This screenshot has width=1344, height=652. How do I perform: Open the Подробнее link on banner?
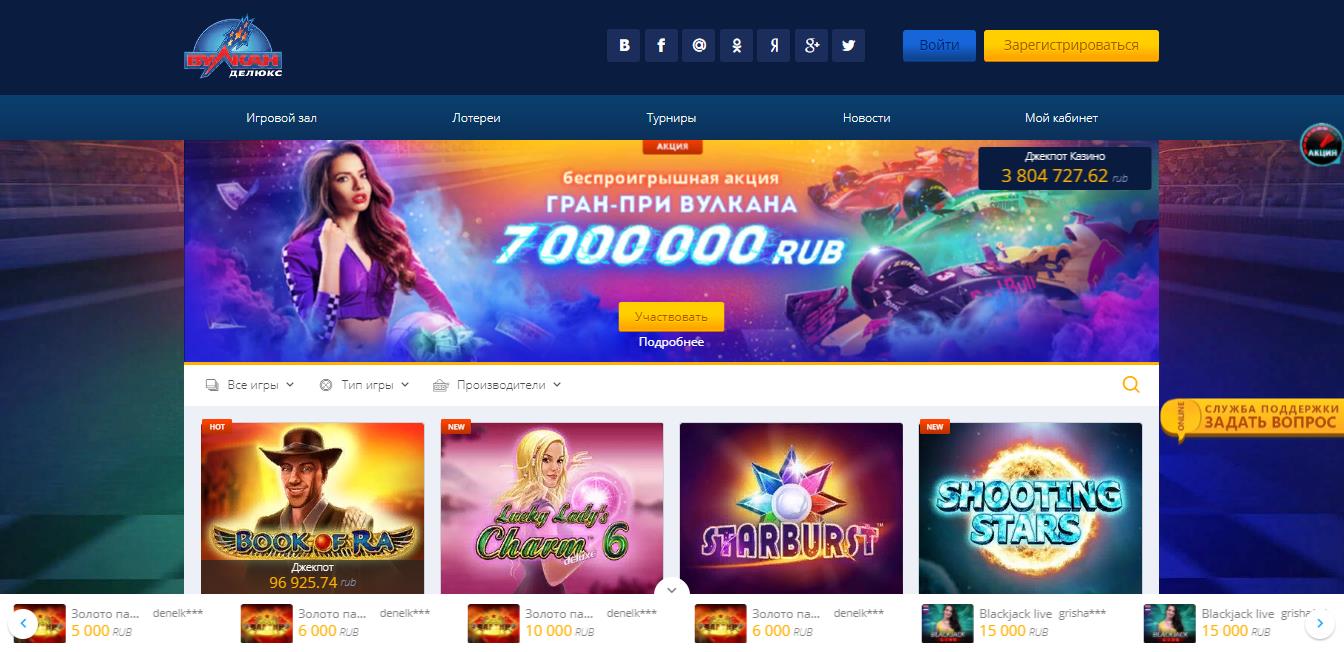tap(671, 342)
